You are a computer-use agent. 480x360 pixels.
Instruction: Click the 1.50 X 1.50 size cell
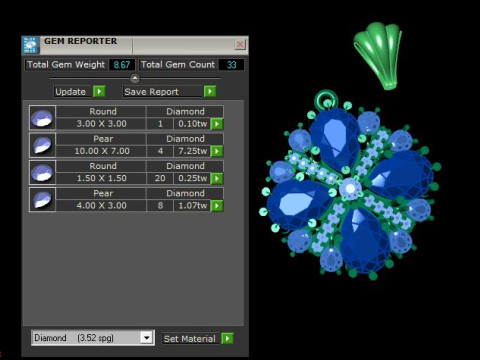(101, 178)
